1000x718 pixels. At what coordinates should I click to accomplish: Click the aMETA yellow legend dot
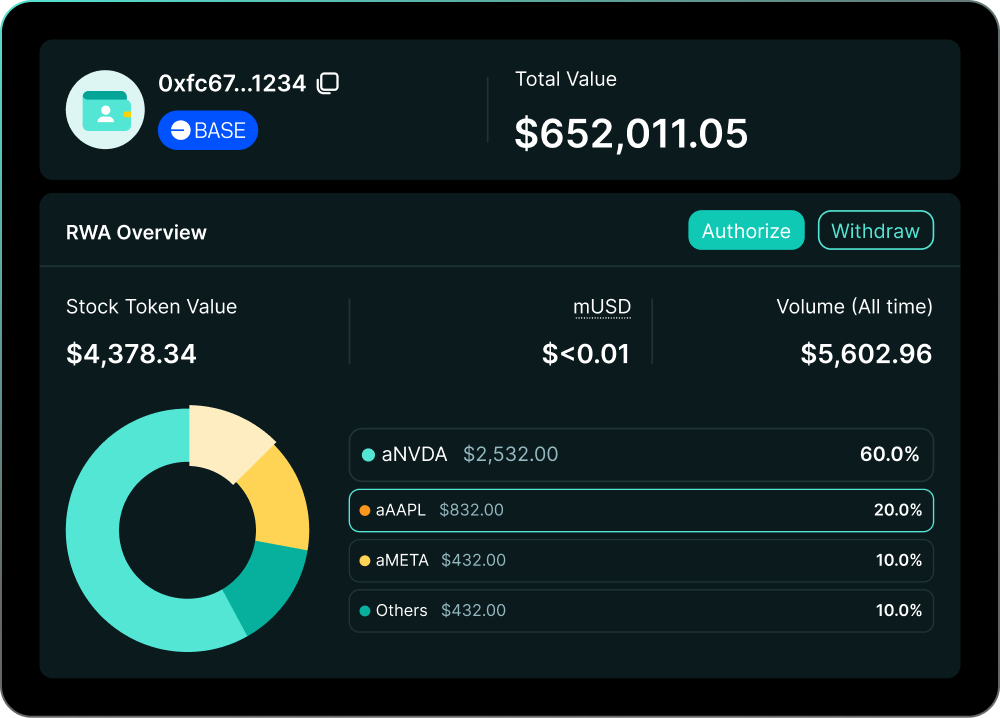[365, 560]
